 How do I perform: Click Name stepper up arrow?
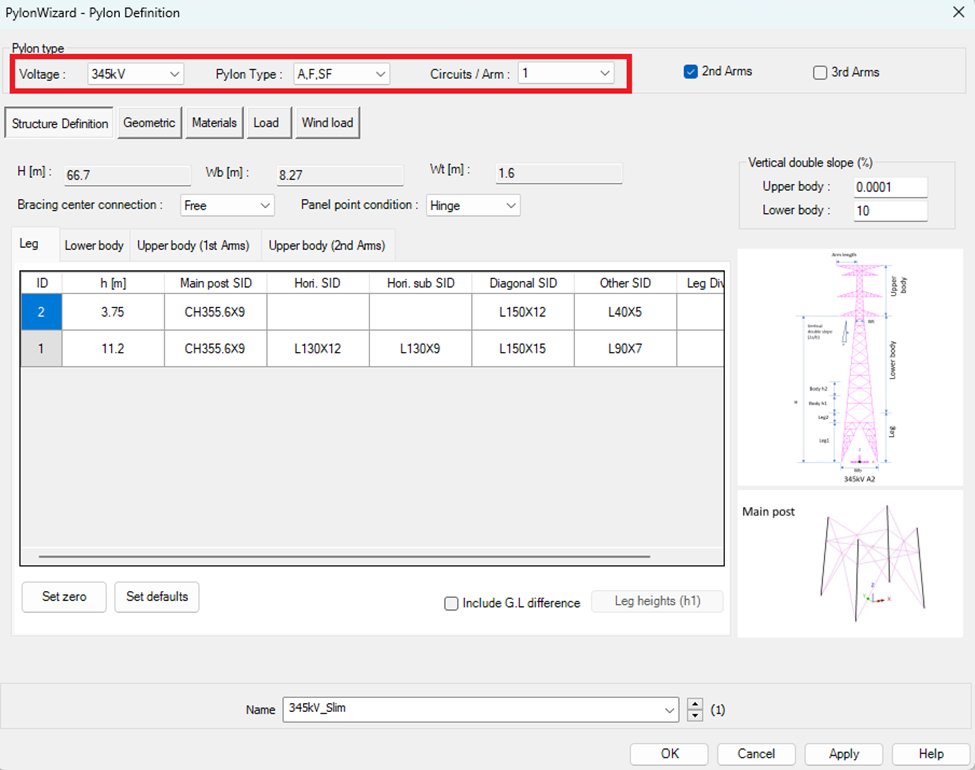point(696,704)
